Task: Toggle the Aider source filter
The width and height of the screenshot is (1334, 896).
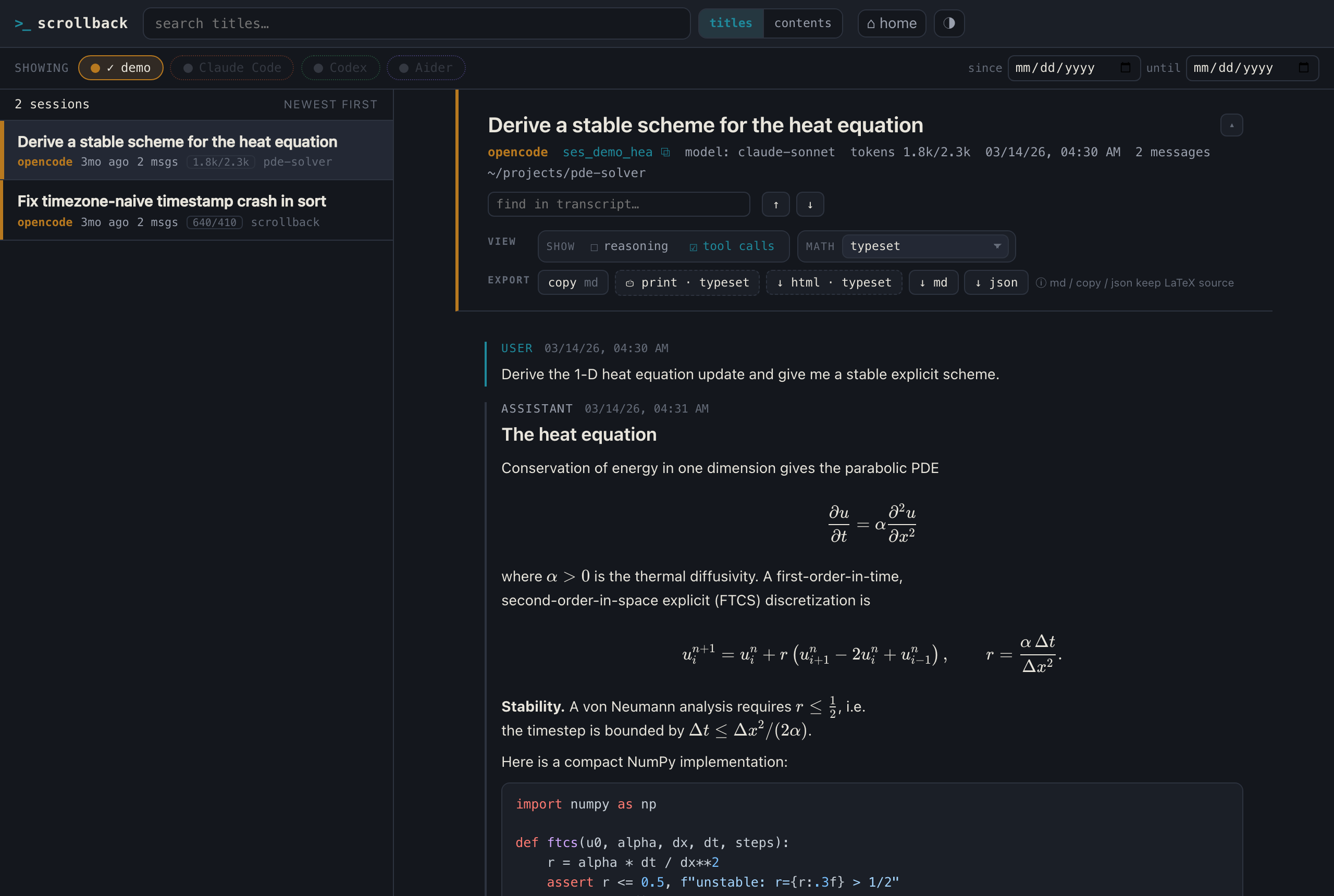Action: pyautogui.click(x=426, y=68)
